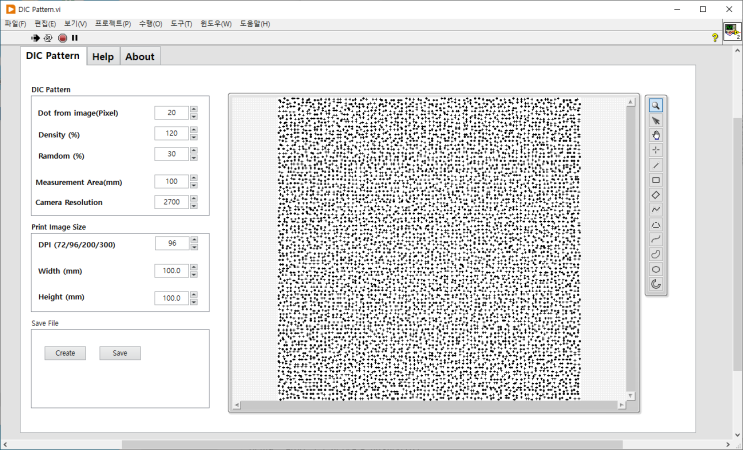The width and height of the screenshot is (743, 450).
Task: Select the Point crosshair tool
Action: [x=656, y=150]
